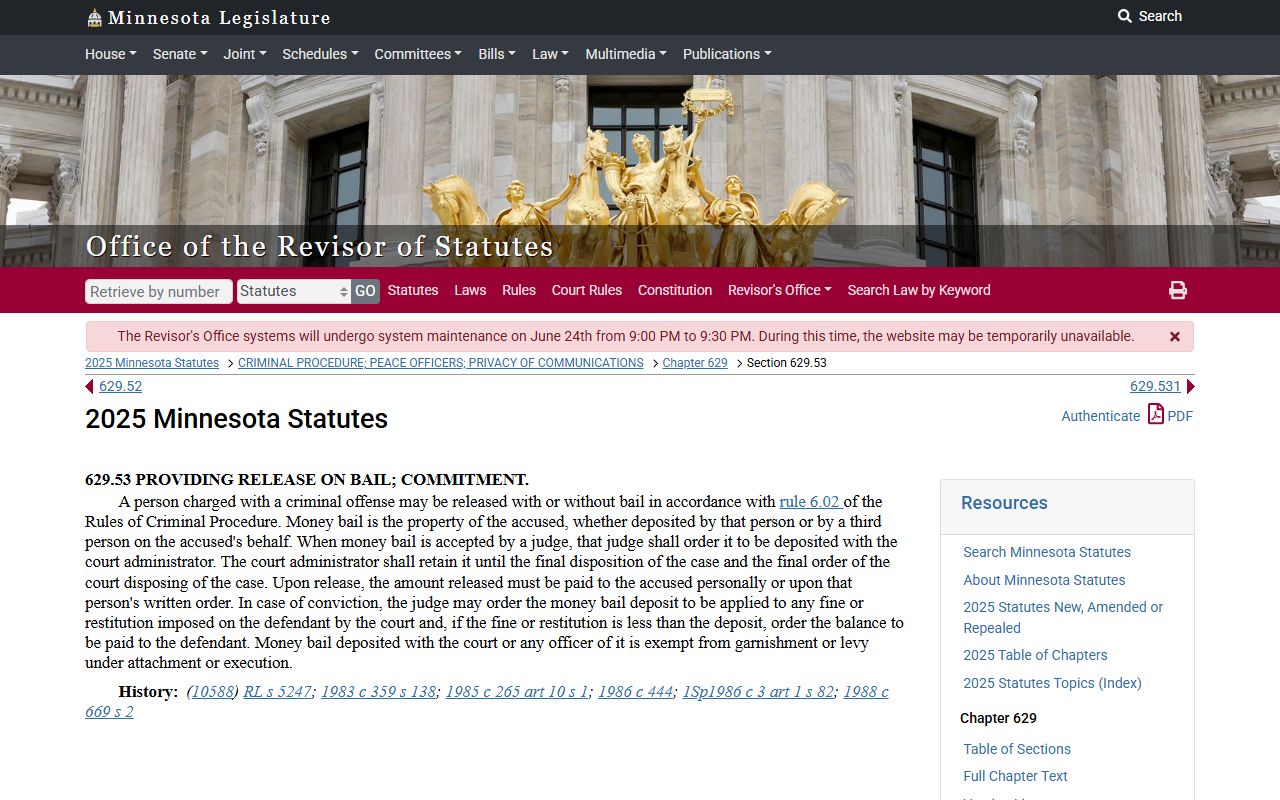The height and width of the screenshot is (800, 1280).
Task: Open Table of Sections for Chapter 629
Action: coord(1017,749)
